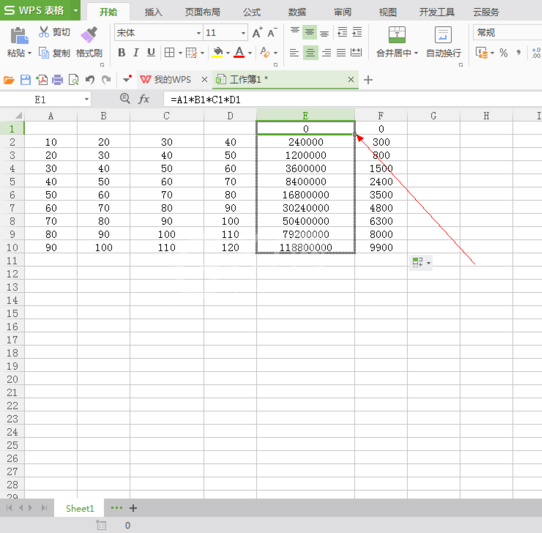This screenshot has width=542, height=533.
Task: Toggle Italic formatting
Action: click(136, 53)
